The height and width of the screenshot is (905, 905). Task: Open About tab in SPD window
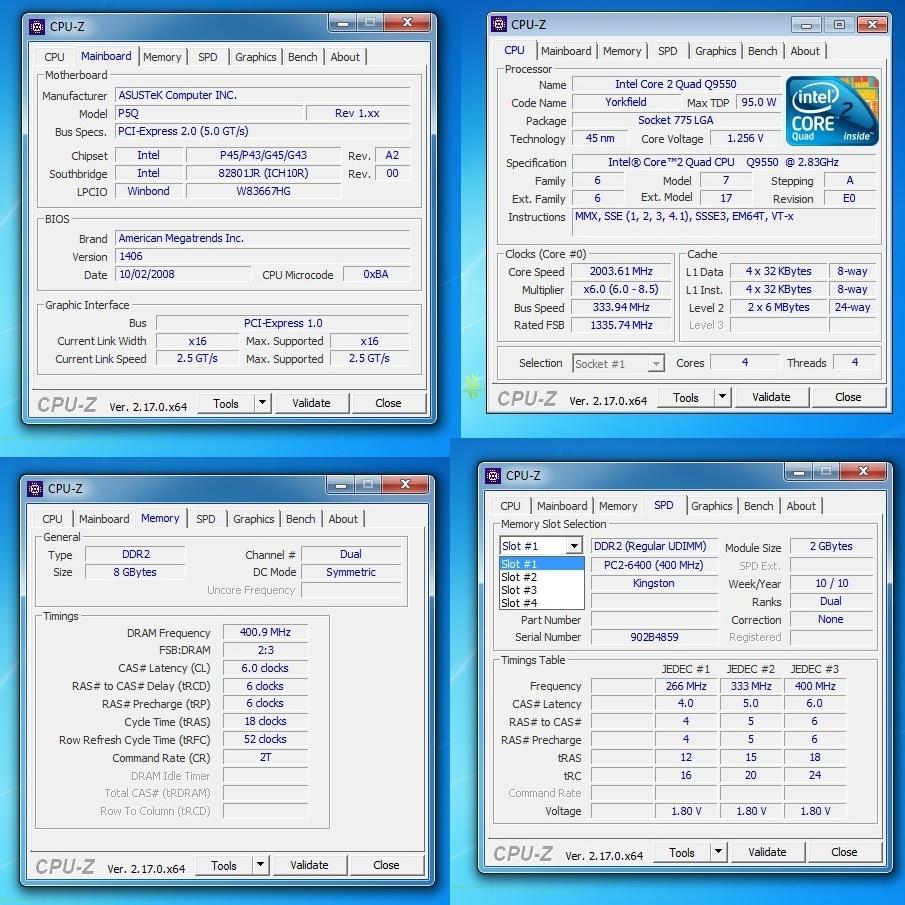click(x=801, y=506)
